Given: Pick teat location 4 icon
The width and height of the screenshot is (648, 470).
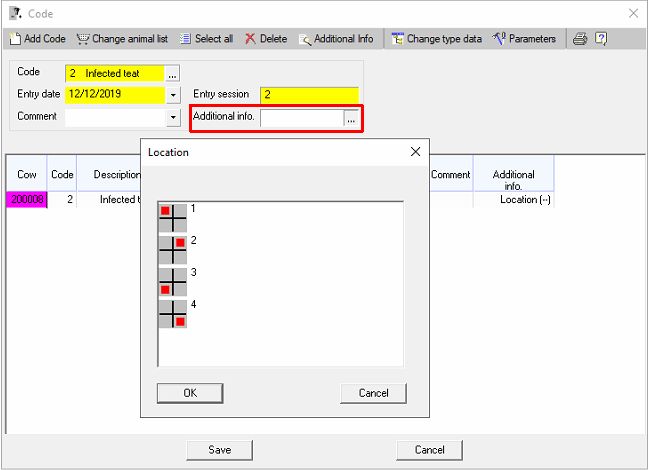Looking at the screenshot, I should [173, 313].
